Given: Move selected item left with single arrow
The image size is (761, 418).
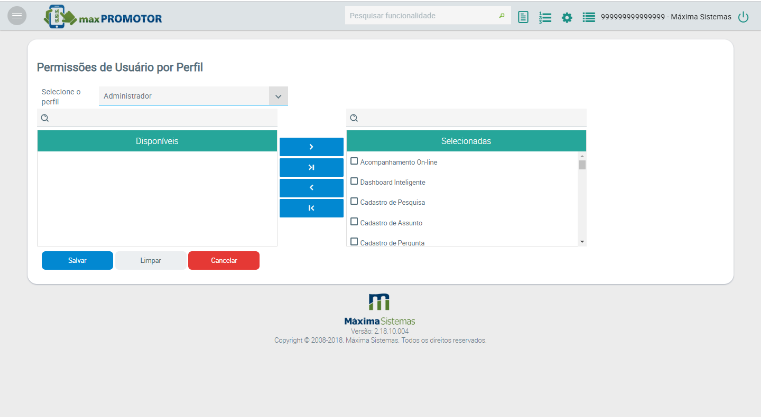Looking at the screenshot, I should (312, 187).
